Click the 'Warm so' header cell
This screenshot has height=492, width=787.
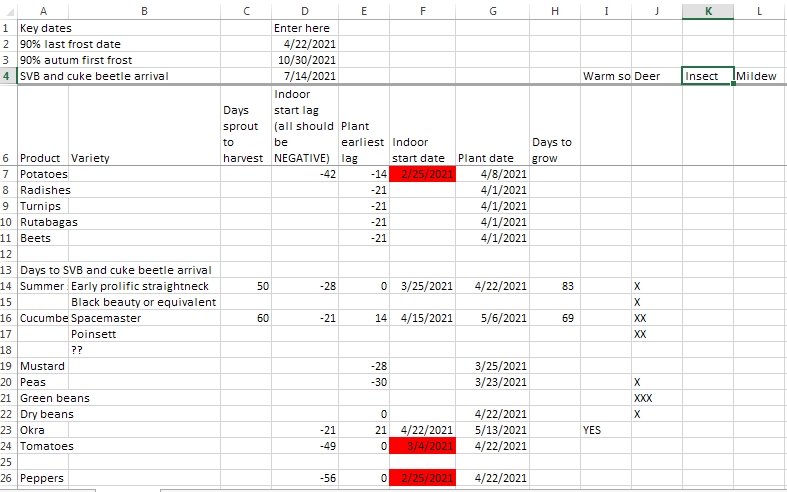606,76
